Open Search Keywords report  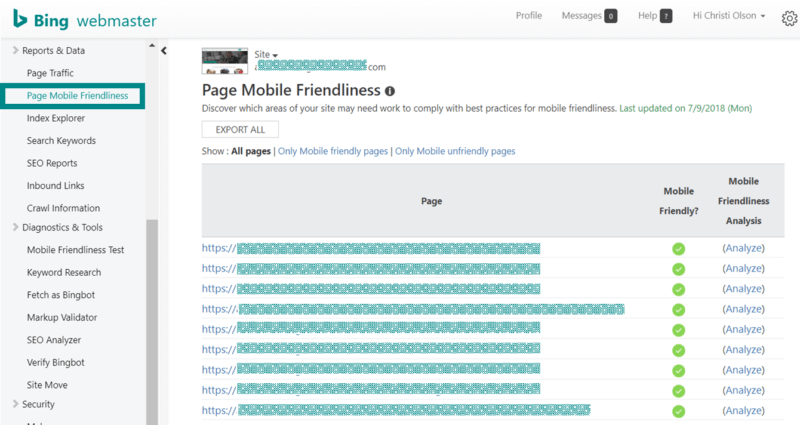pos(61,140)
